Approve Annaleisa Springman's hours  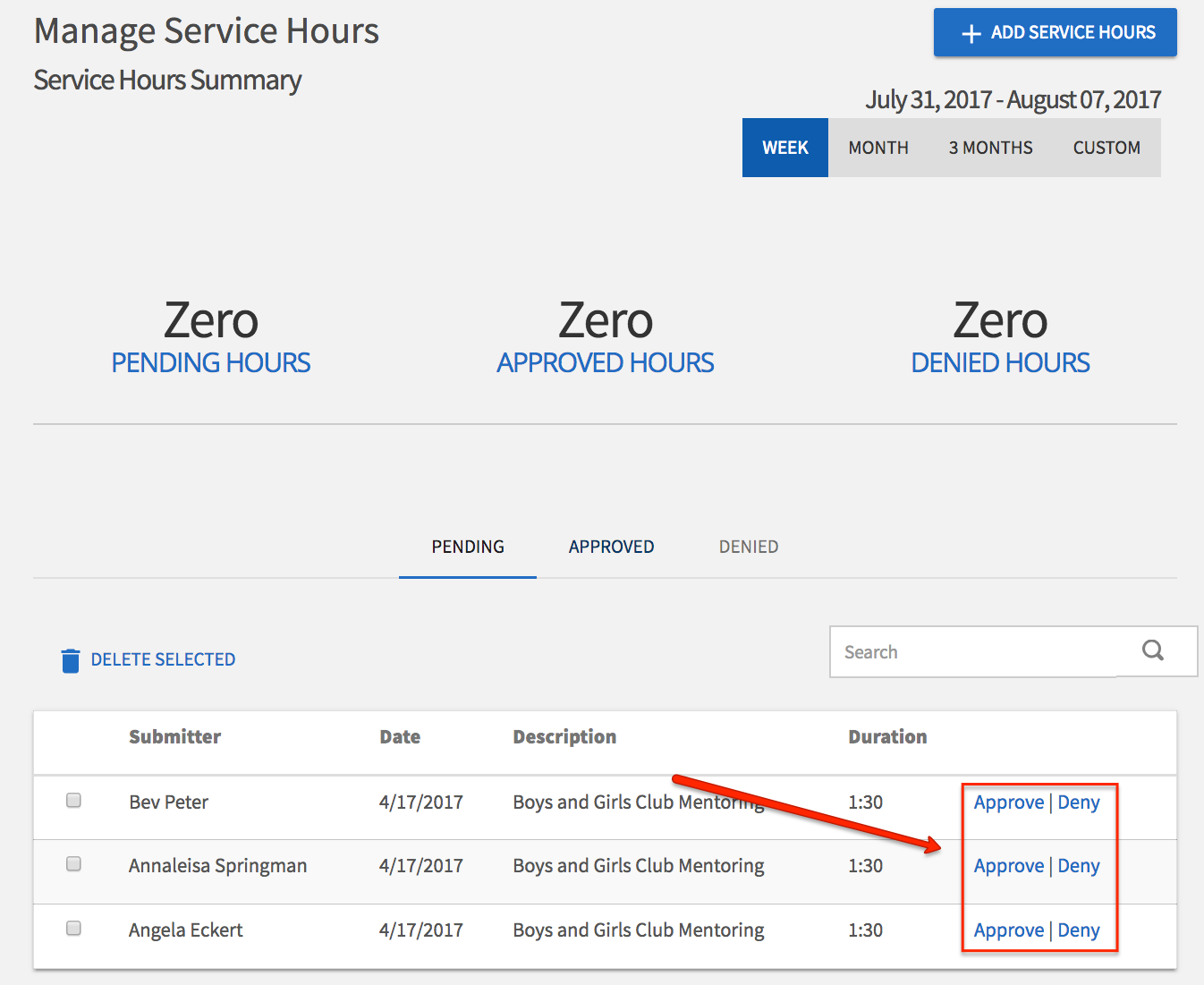(1009, 866)
